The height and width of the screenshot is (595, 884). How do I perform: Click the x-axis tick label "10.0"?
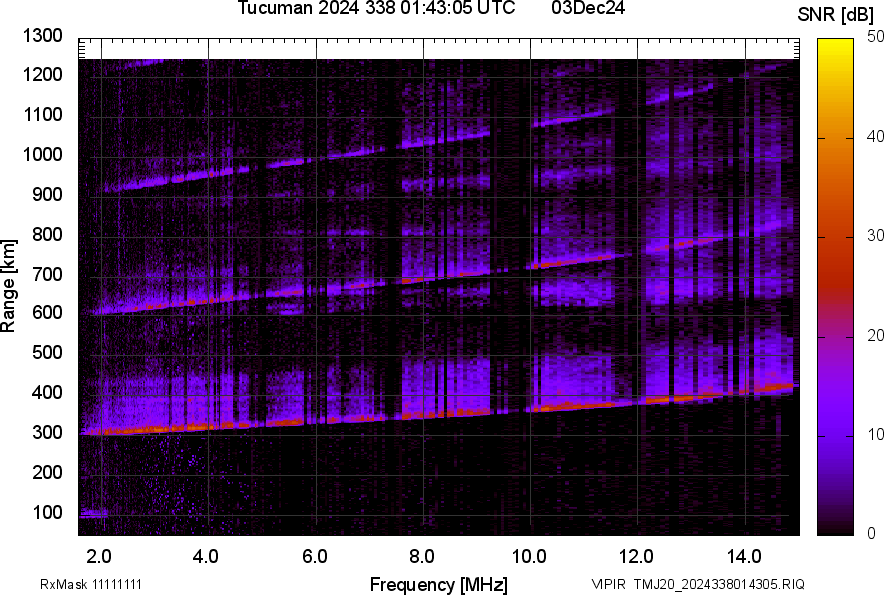tap(529, 555)
